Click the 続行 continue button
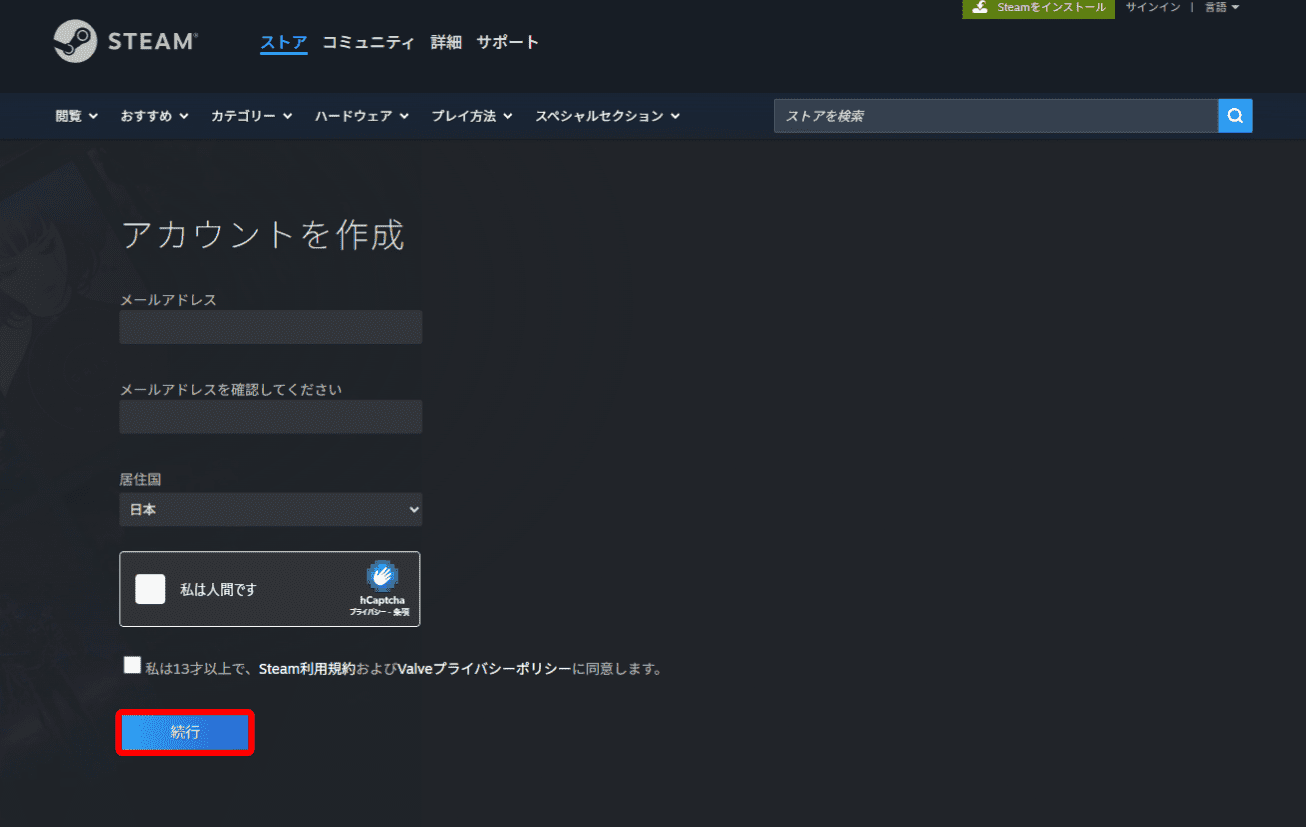Image resolution: width=1306 pixels, height=827 pixels. [x=185, y=732]
